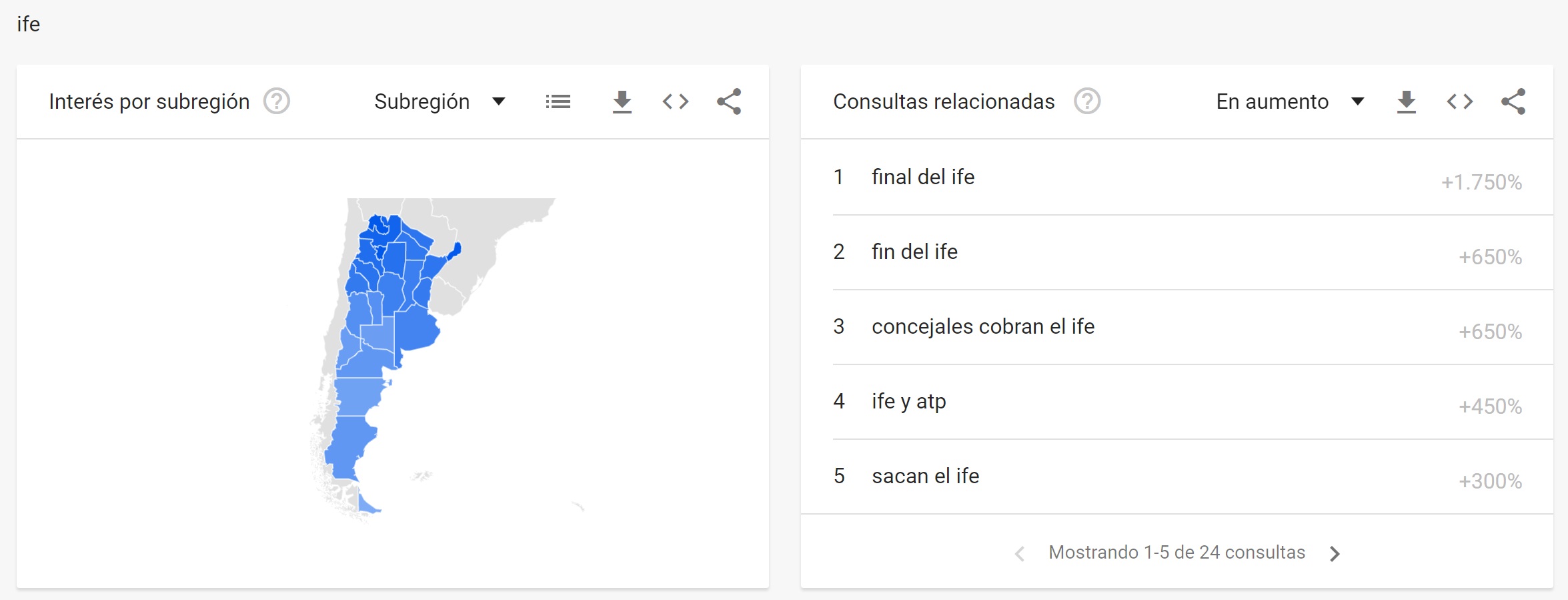Open the En aumento dropdown
This screenshot has width=1568, height=600.
click(1290, 101)
